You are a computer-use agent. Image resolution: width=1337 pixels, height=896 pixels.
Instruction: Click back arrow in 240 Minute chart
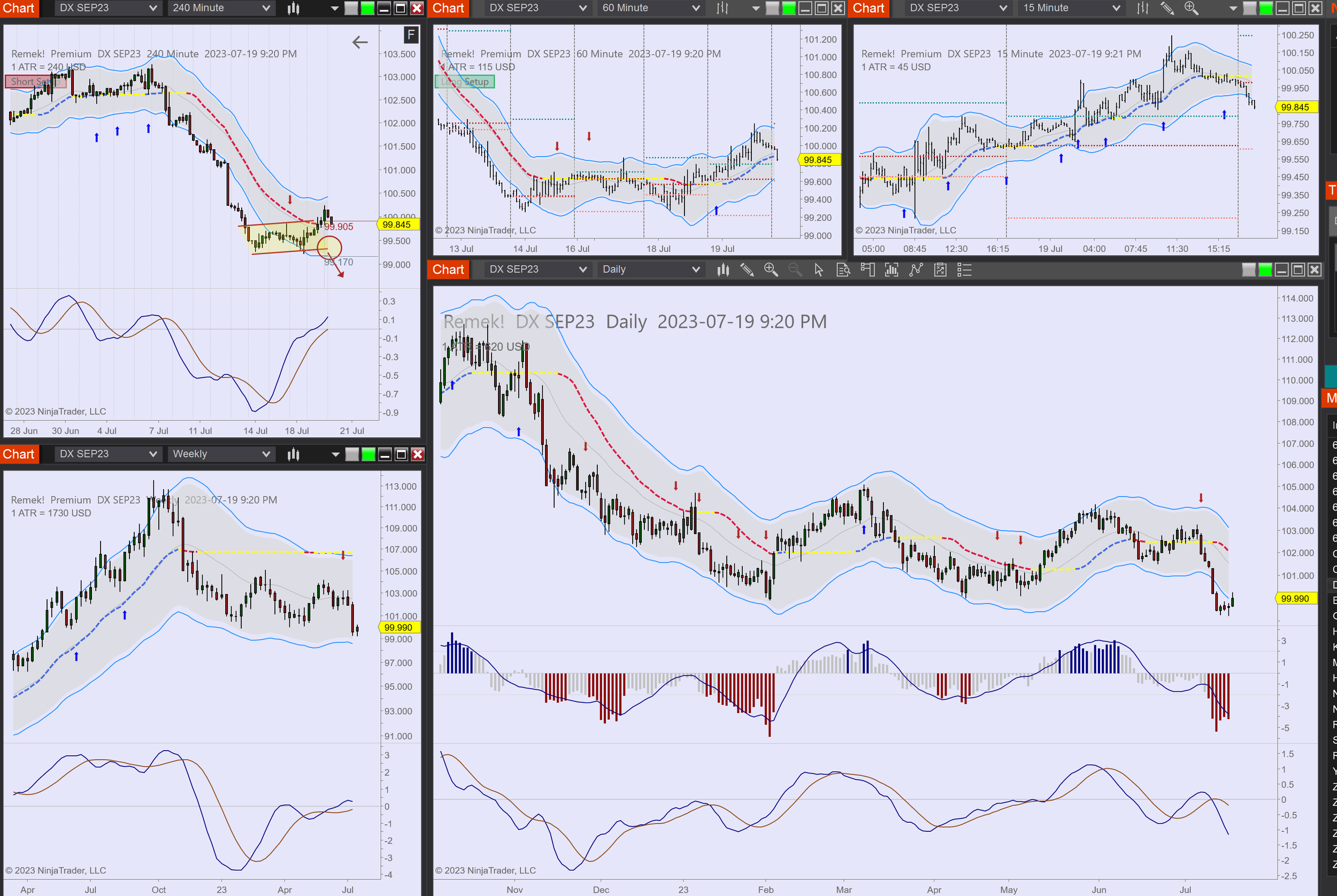(x=359, y=42)
